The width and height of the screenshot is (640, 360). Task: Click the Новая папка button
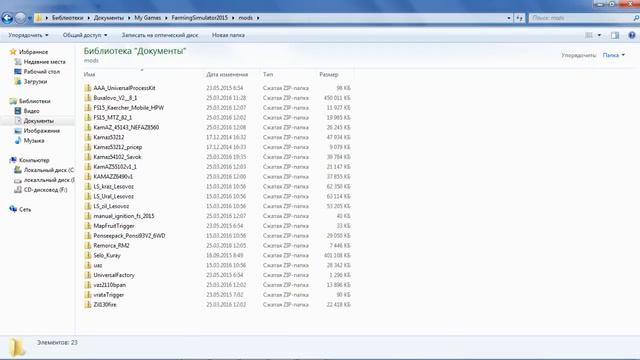pos(228,36)
